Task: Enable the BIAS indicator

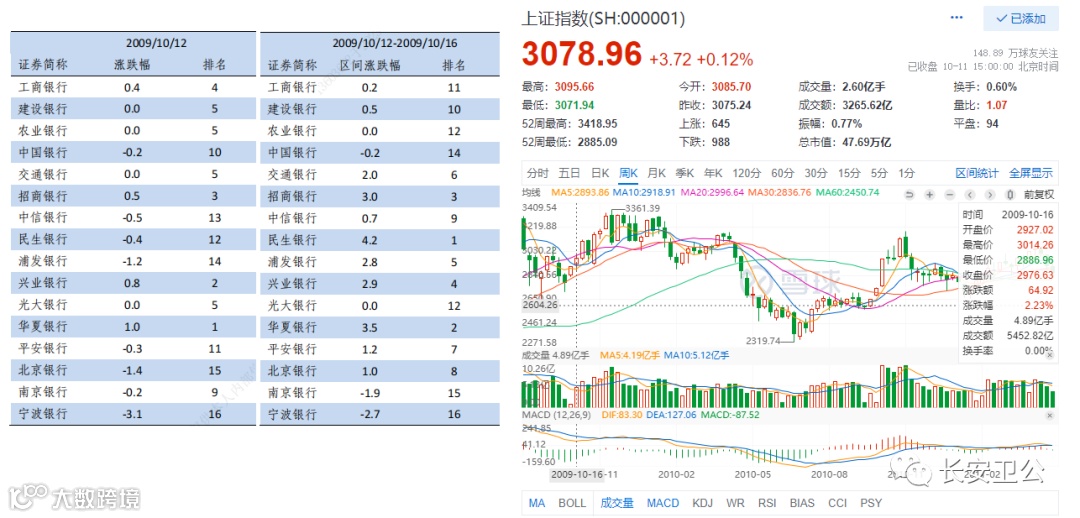Action: click(802, 504)
